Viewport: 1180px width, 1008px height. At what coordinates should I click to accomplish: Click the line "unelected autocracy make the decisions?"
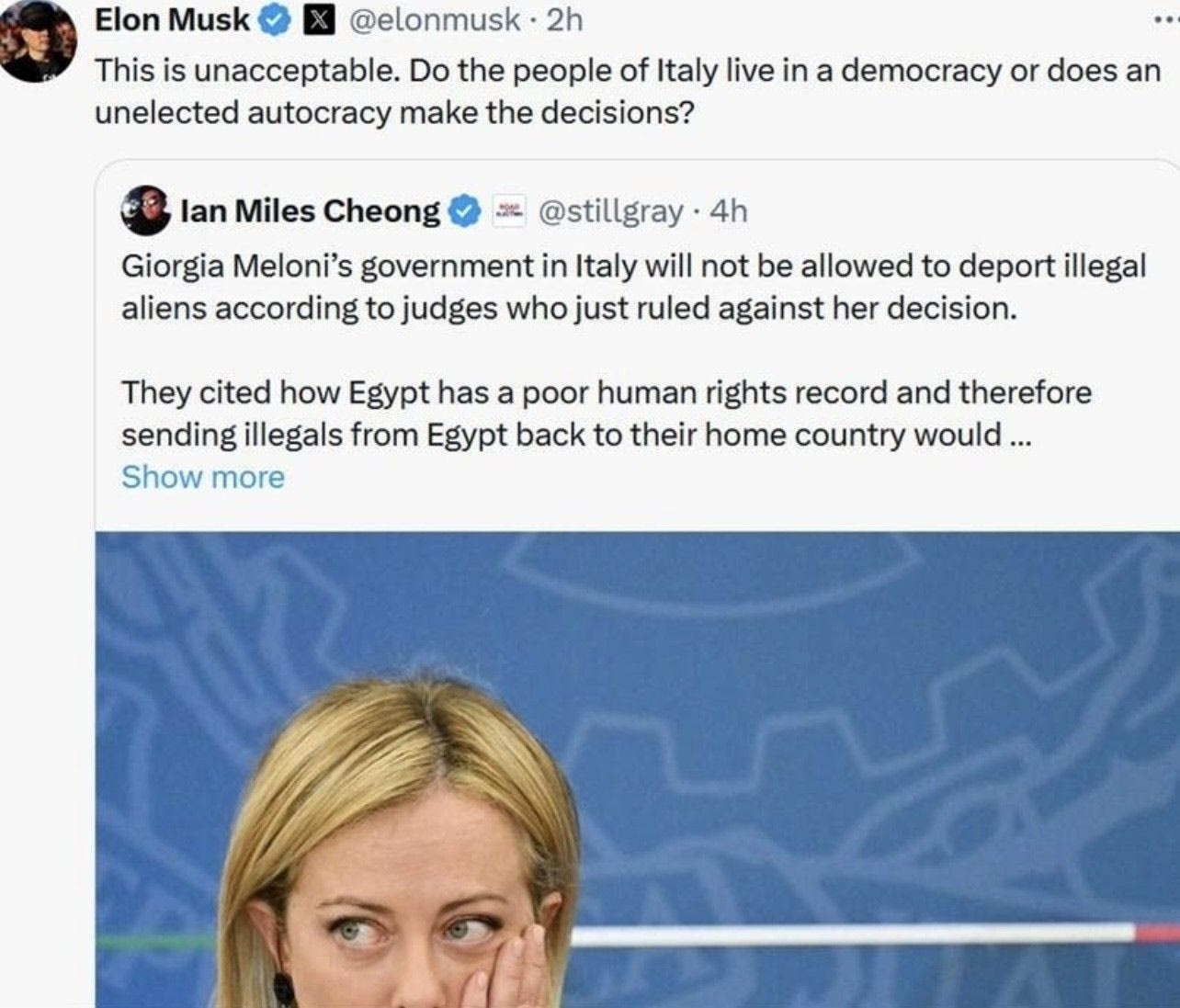click(x=394, y=112)
